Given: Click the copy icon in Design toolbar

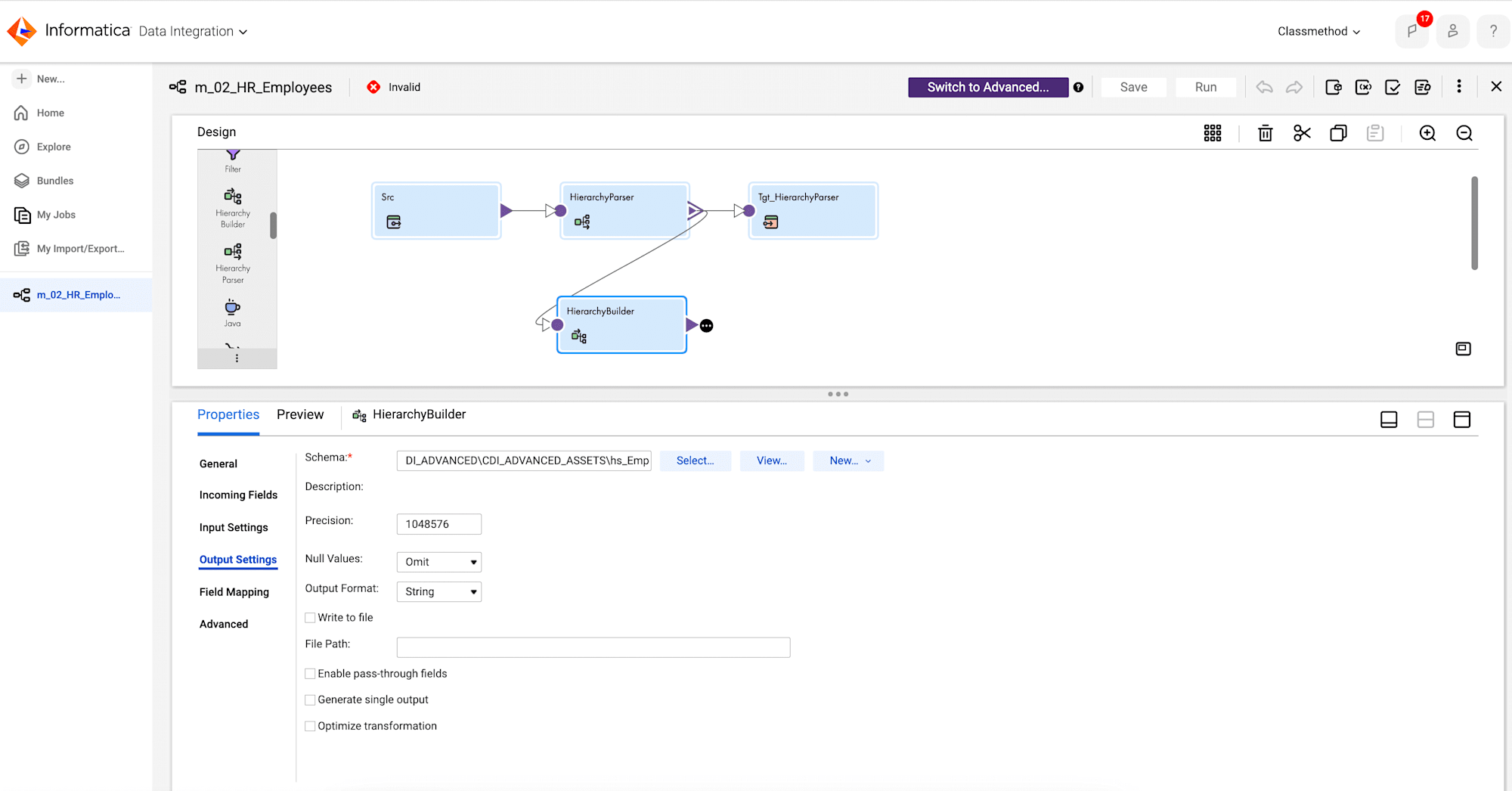Looking at the screenshot, I should point(1338,133).
